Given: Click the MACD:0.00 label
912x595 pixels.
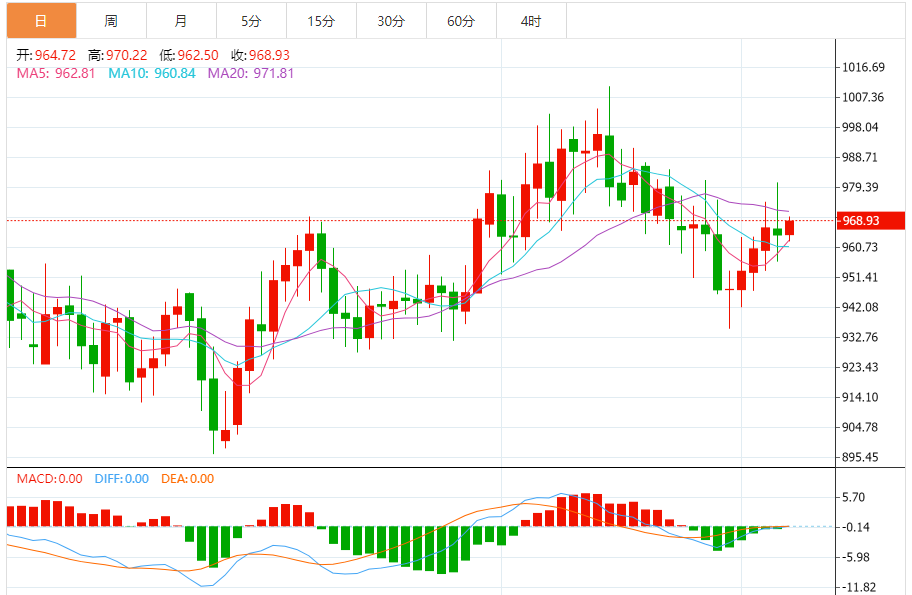Looking at the screenshot, I should point(49,479).
